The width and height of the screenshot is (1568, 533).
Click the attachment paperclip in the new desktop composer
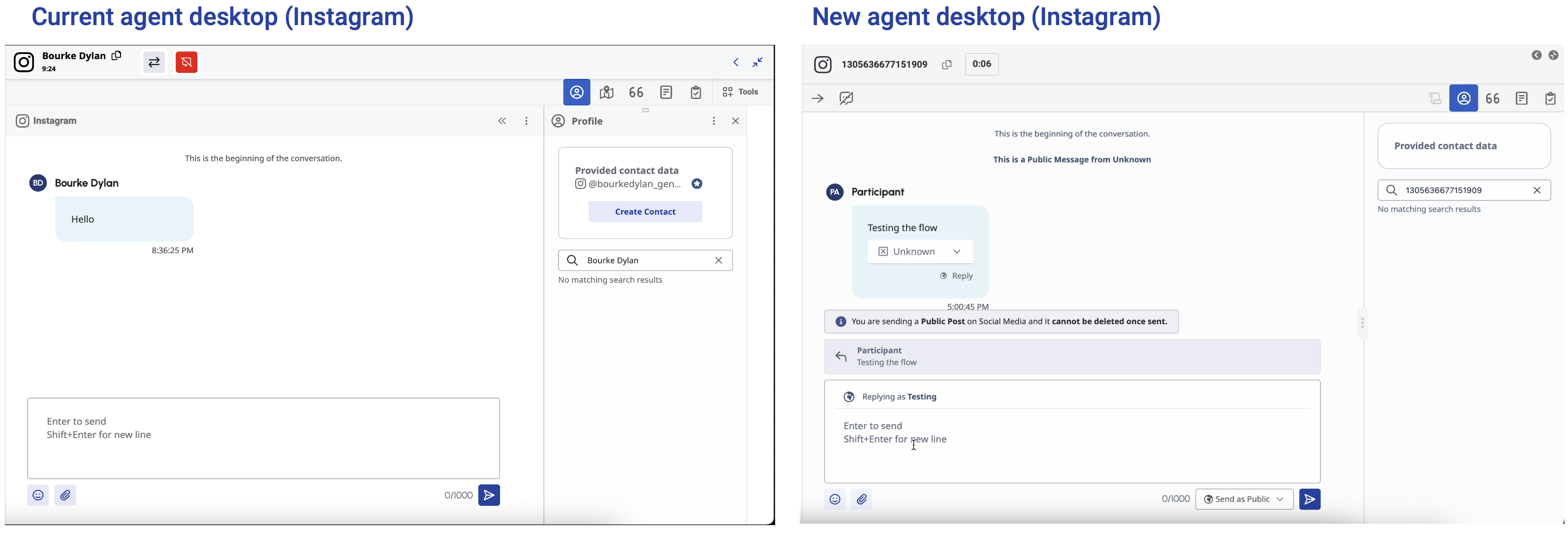point(861,500)
